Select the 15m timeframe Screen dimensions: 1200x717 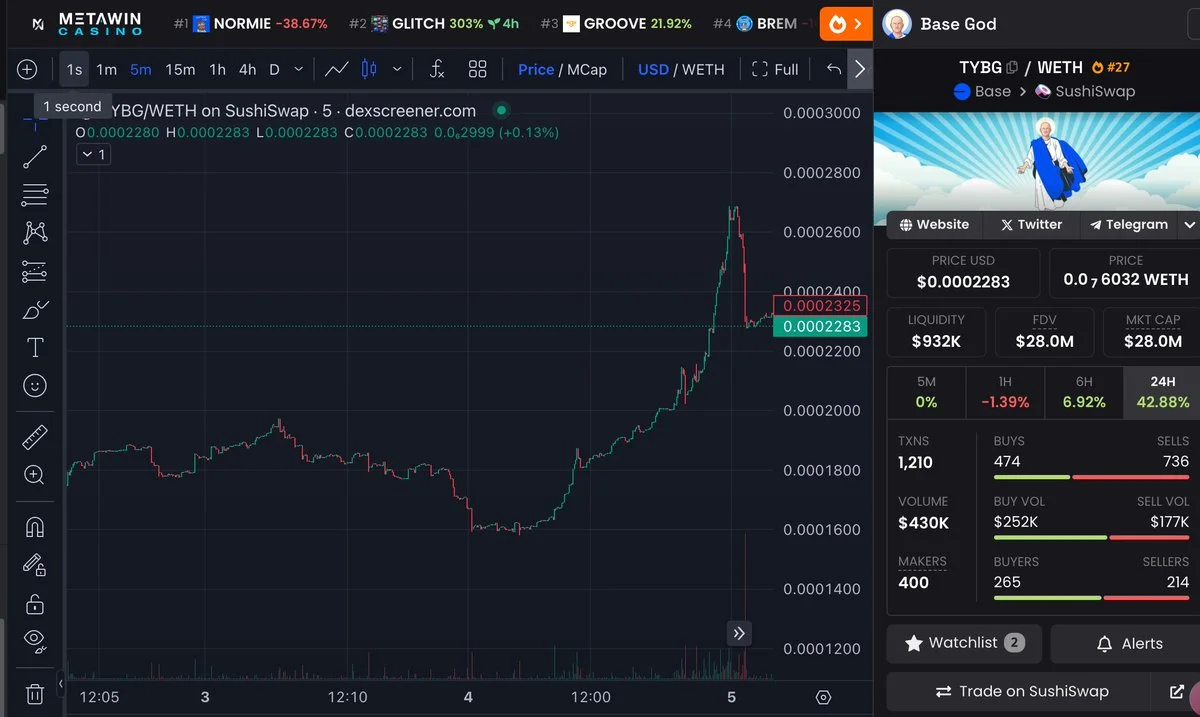pos(180,69)
